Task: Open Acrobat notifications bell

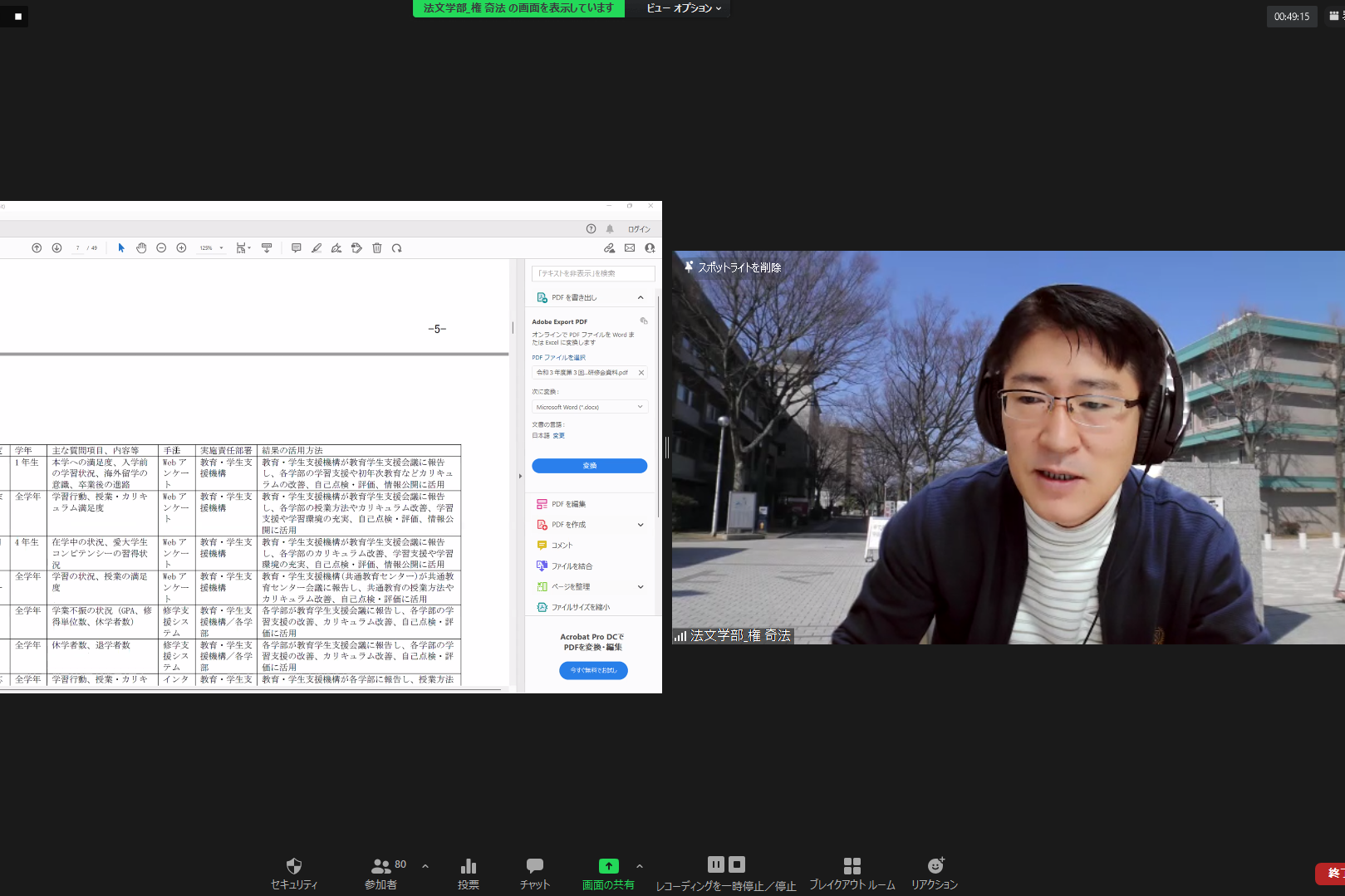Action: (610, 229)
